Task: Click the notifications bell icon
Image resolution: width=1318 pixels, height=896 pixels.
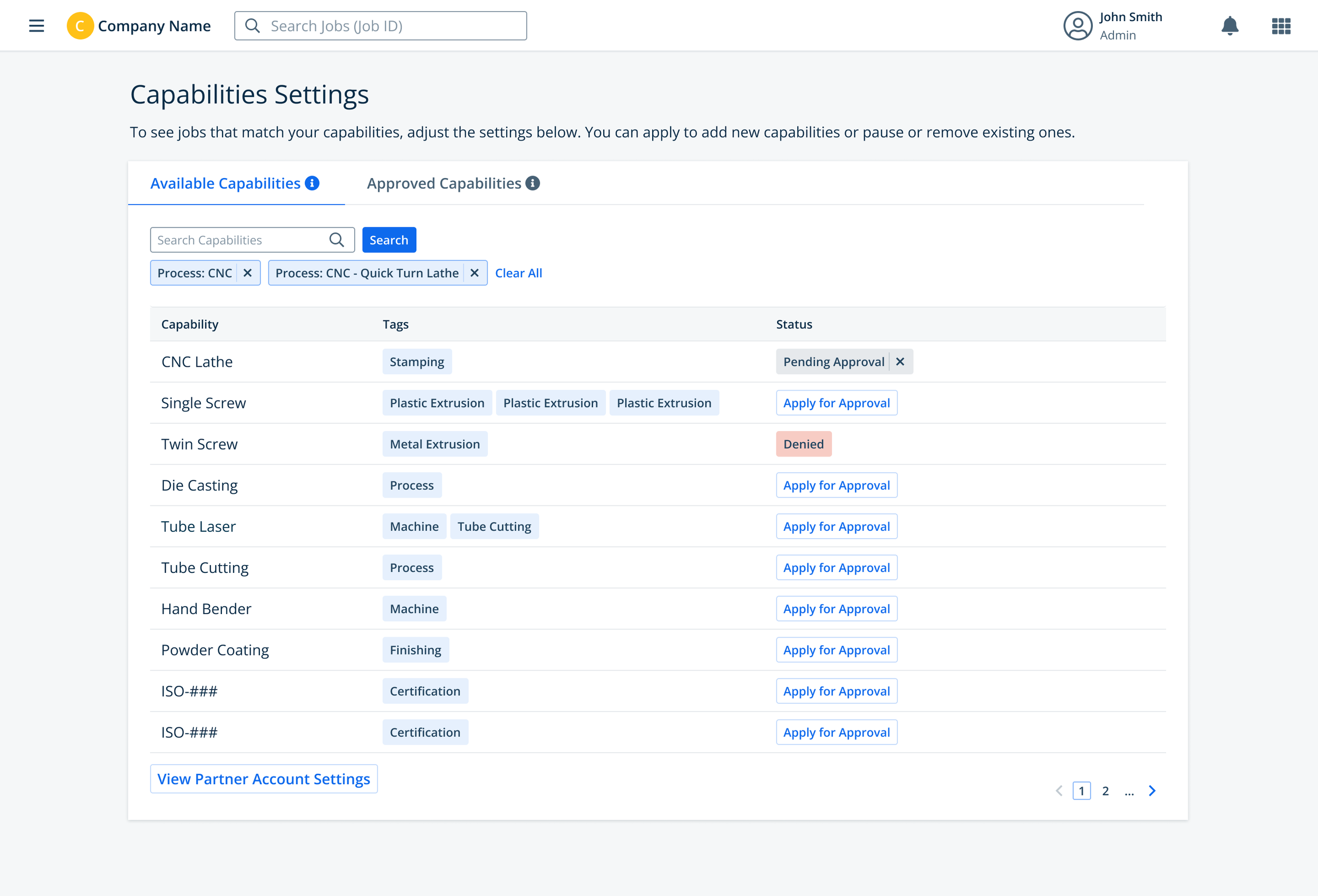Action: click(x=1229, y=25)
